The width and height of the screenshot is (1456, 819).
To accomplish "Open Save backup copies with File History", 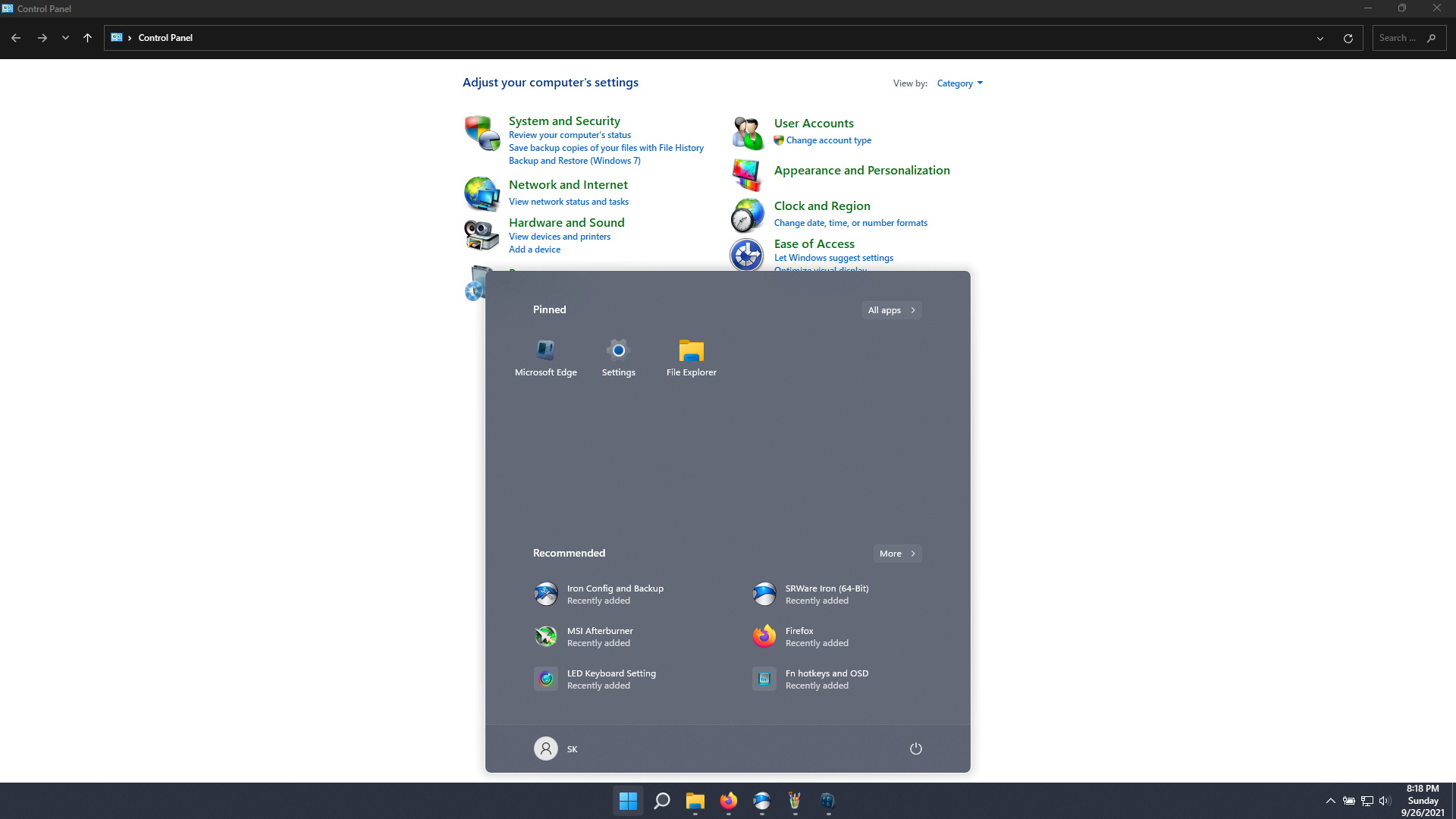I will pyautogui.click(x=606, y=148).
